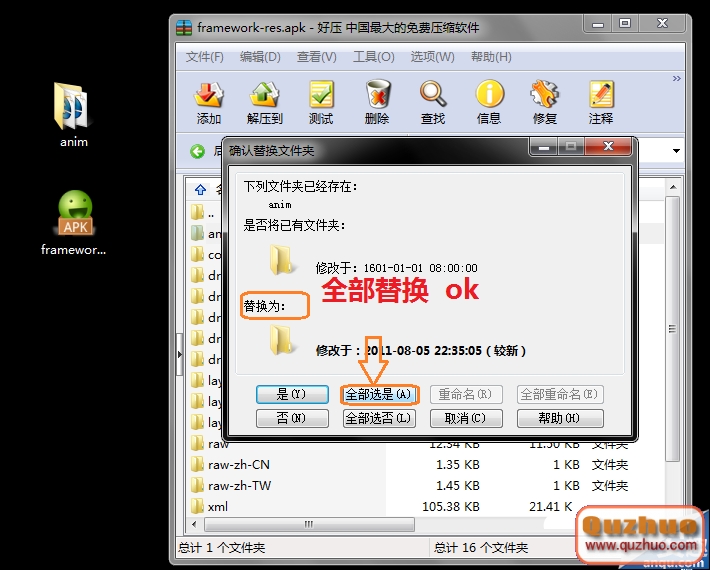Expand the toolbar overflow chevron
The height and width of the screenshot is (570, 710).
point(676,78)
